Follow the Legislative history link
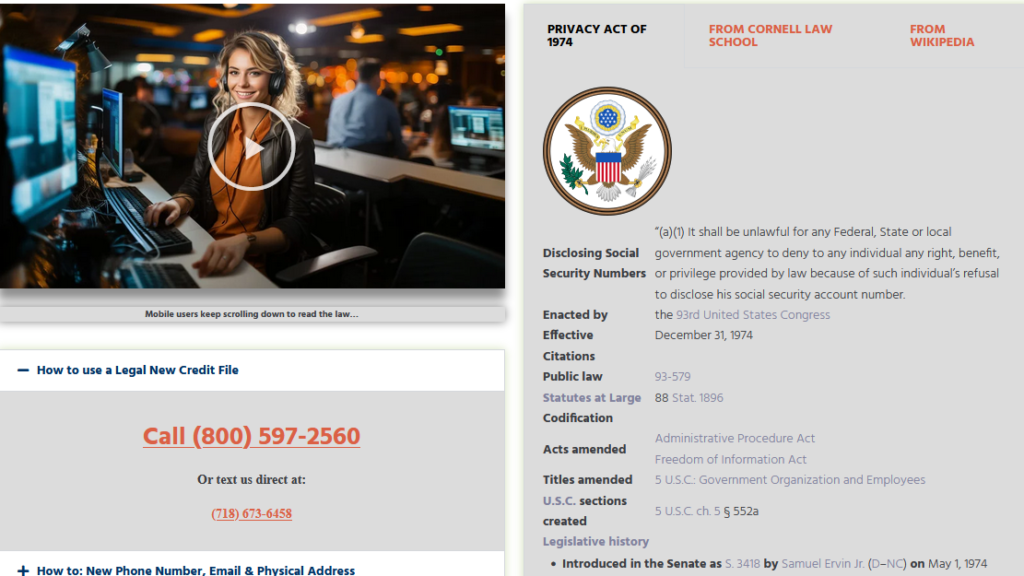1024x576 pixels. [596, 541]
